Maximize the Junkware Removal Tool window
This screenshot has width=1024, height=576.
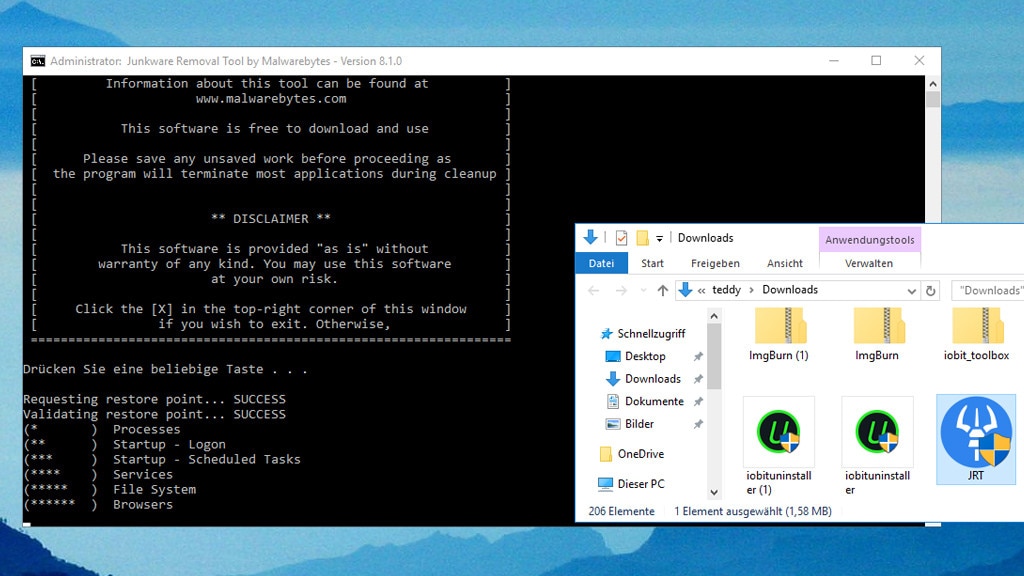pos(876,61)
